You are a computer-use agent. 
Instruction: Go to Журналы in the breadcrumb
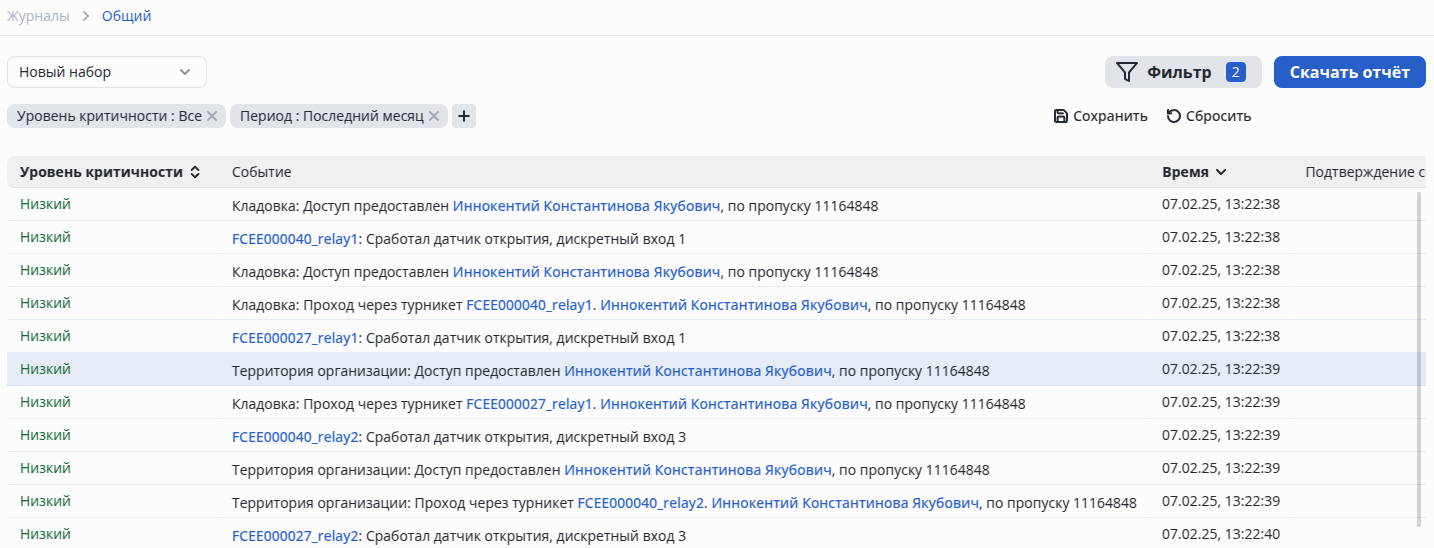pyautogui.click(x=39, y=16)
